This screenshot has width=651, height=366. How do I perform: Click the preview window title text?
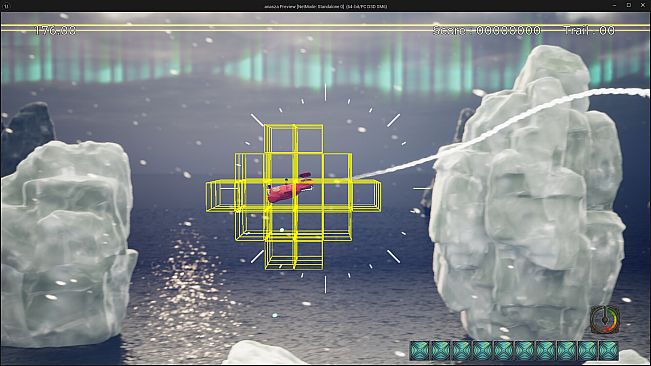point(326,6)
